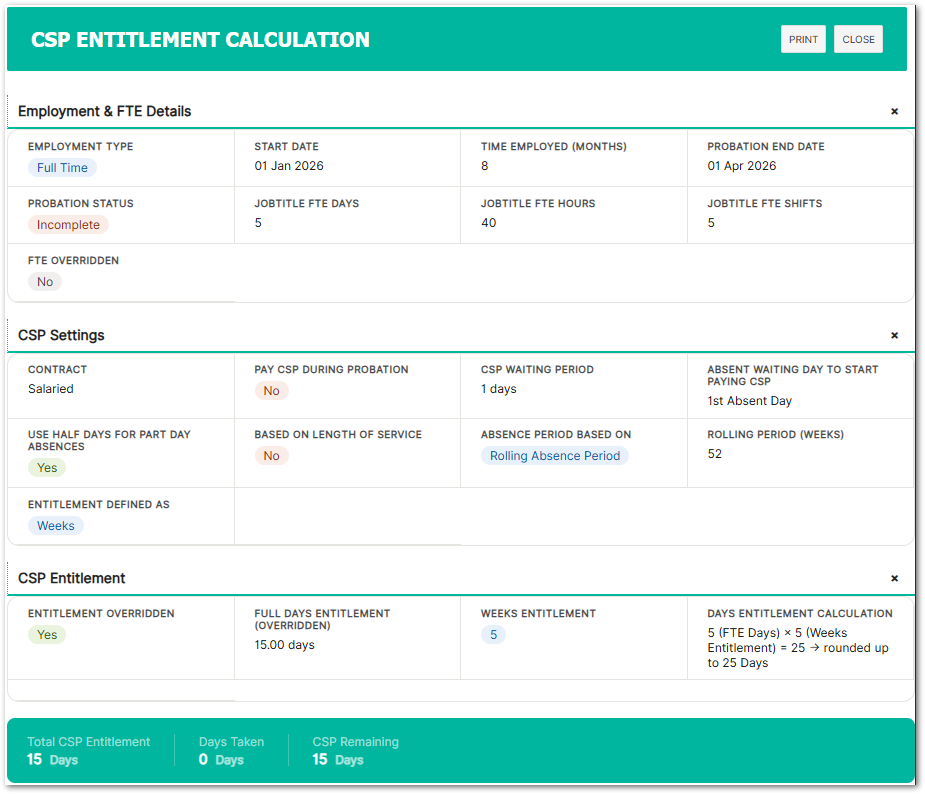The image size is (925, 794).
Task: Click the PRINT button
Action: click(803, 40)
